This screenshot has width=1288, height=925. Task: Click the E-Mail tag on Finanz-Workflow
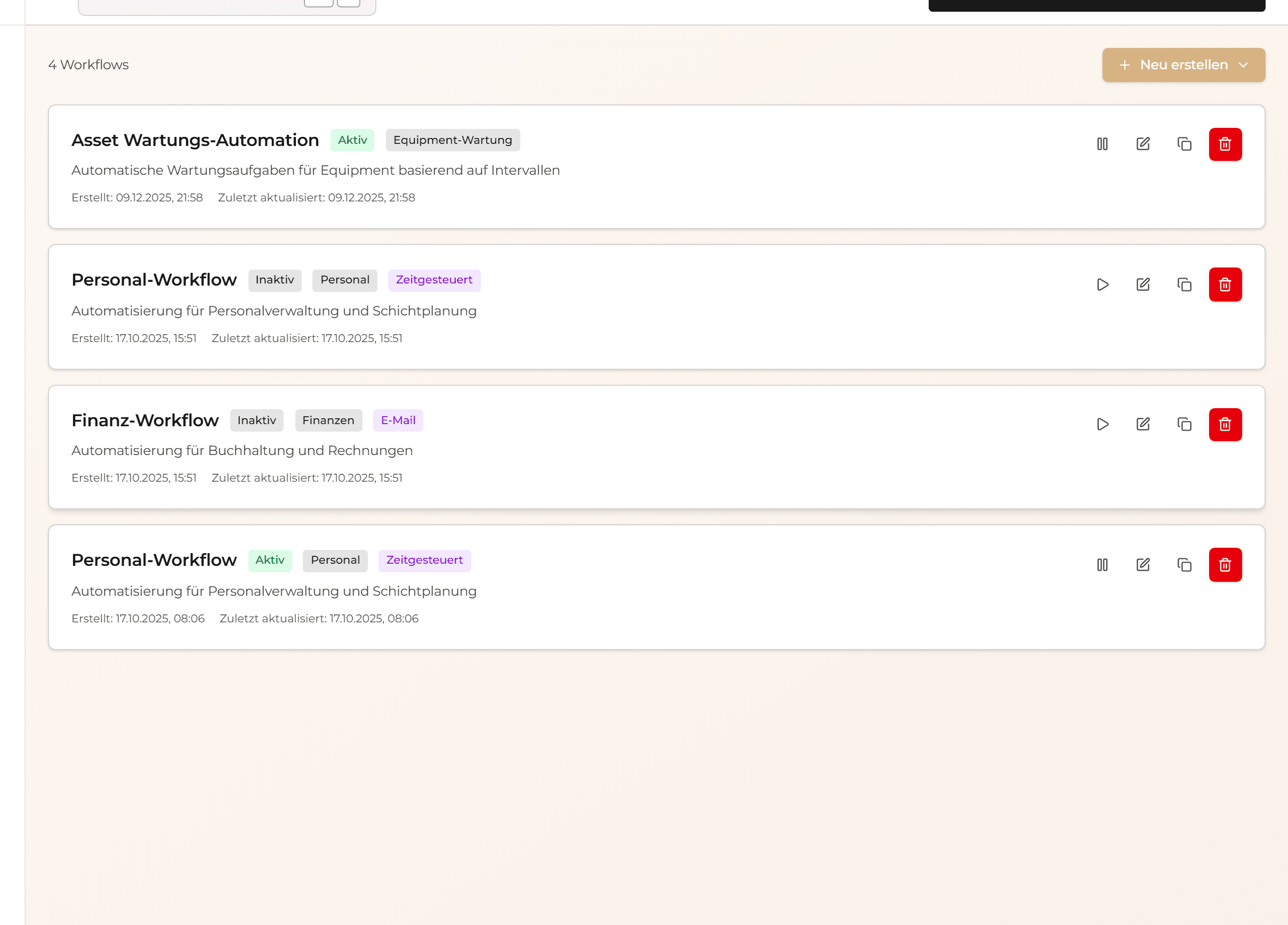[398, 420]
